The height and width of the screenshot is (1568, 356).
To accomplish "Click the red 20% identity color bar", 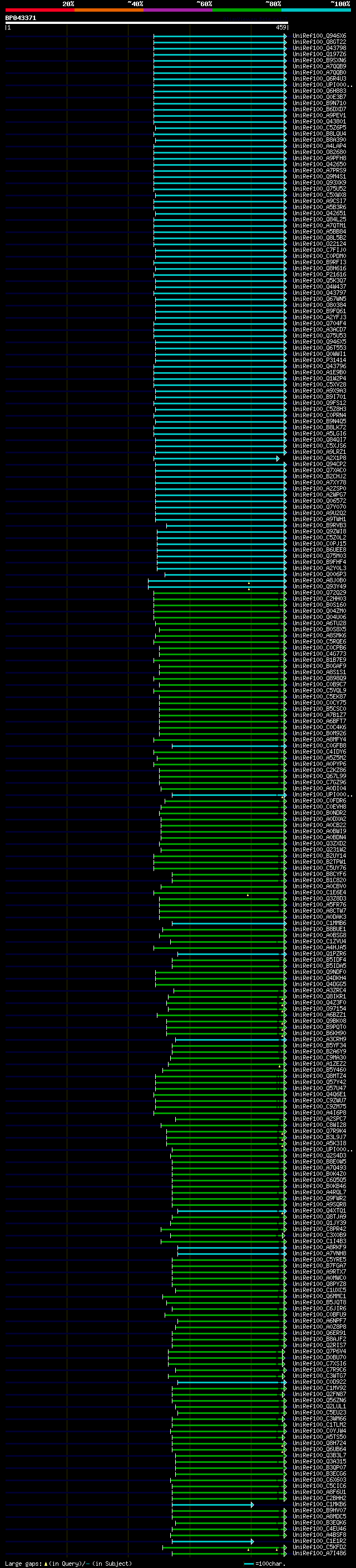I will pos(39,10).
